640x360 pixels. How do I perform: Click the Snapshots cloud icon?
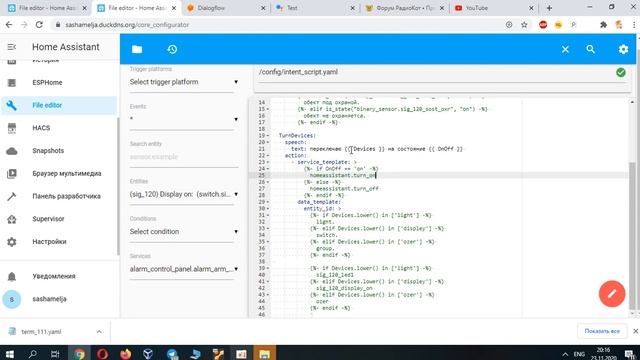coord(12,151)
